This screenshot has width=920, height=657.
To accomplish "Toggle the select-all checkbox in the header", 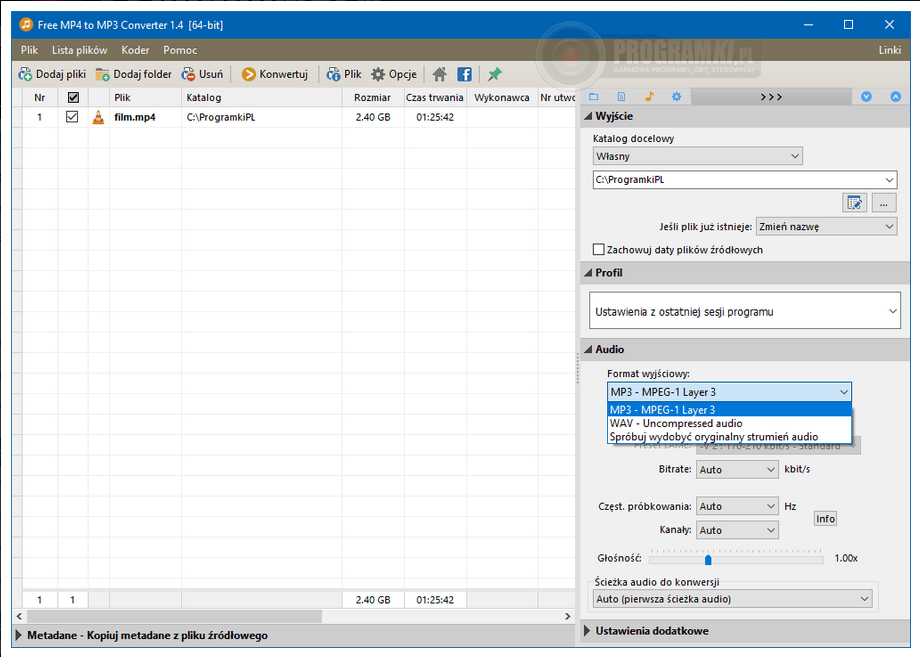I will click(73, 97).
